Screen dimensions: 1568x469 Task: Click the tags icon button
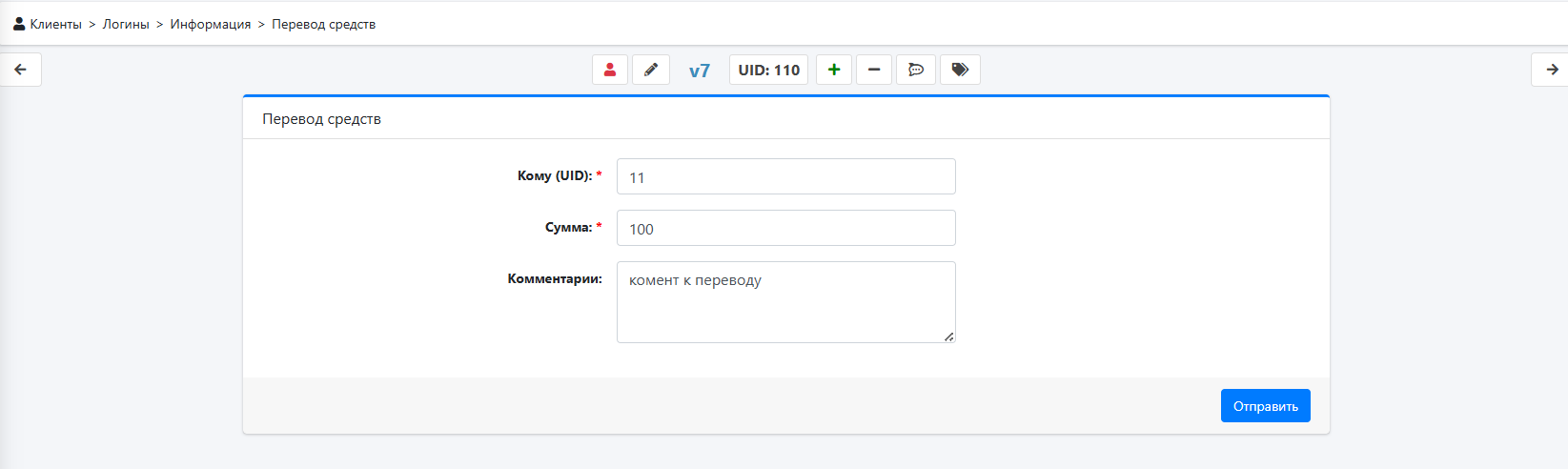960,70
